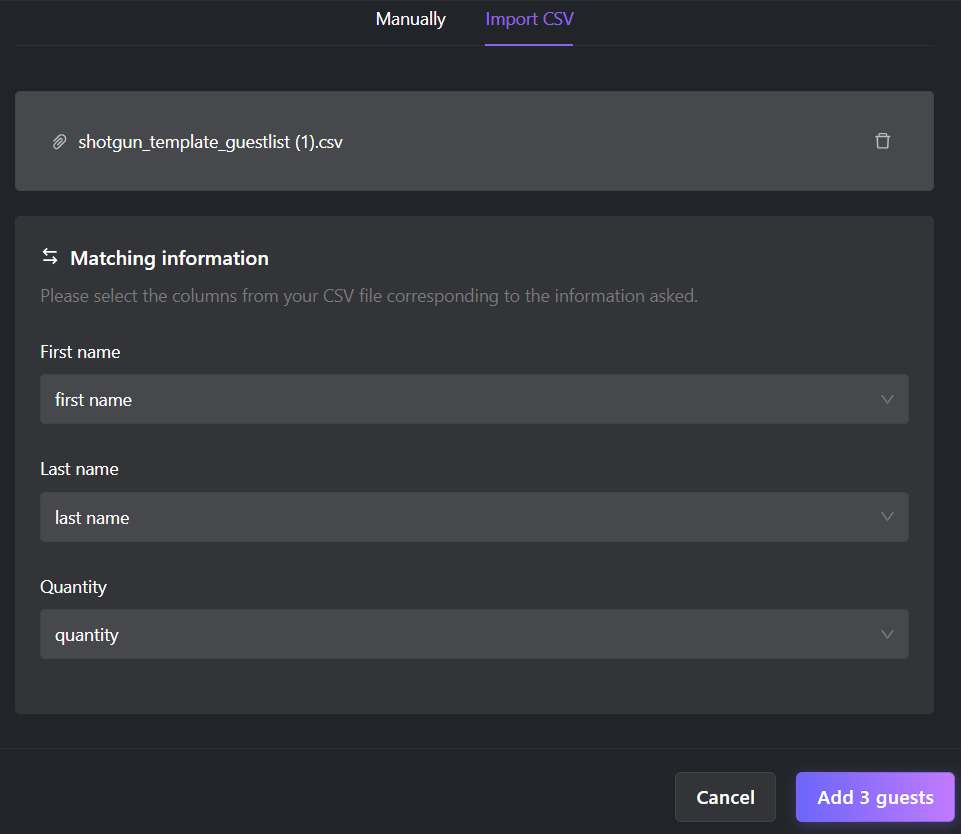Image resolution: width=961 pixels, height=834 pixels.
Task: Expand Last name dropdown chevron
Action: 887,517
